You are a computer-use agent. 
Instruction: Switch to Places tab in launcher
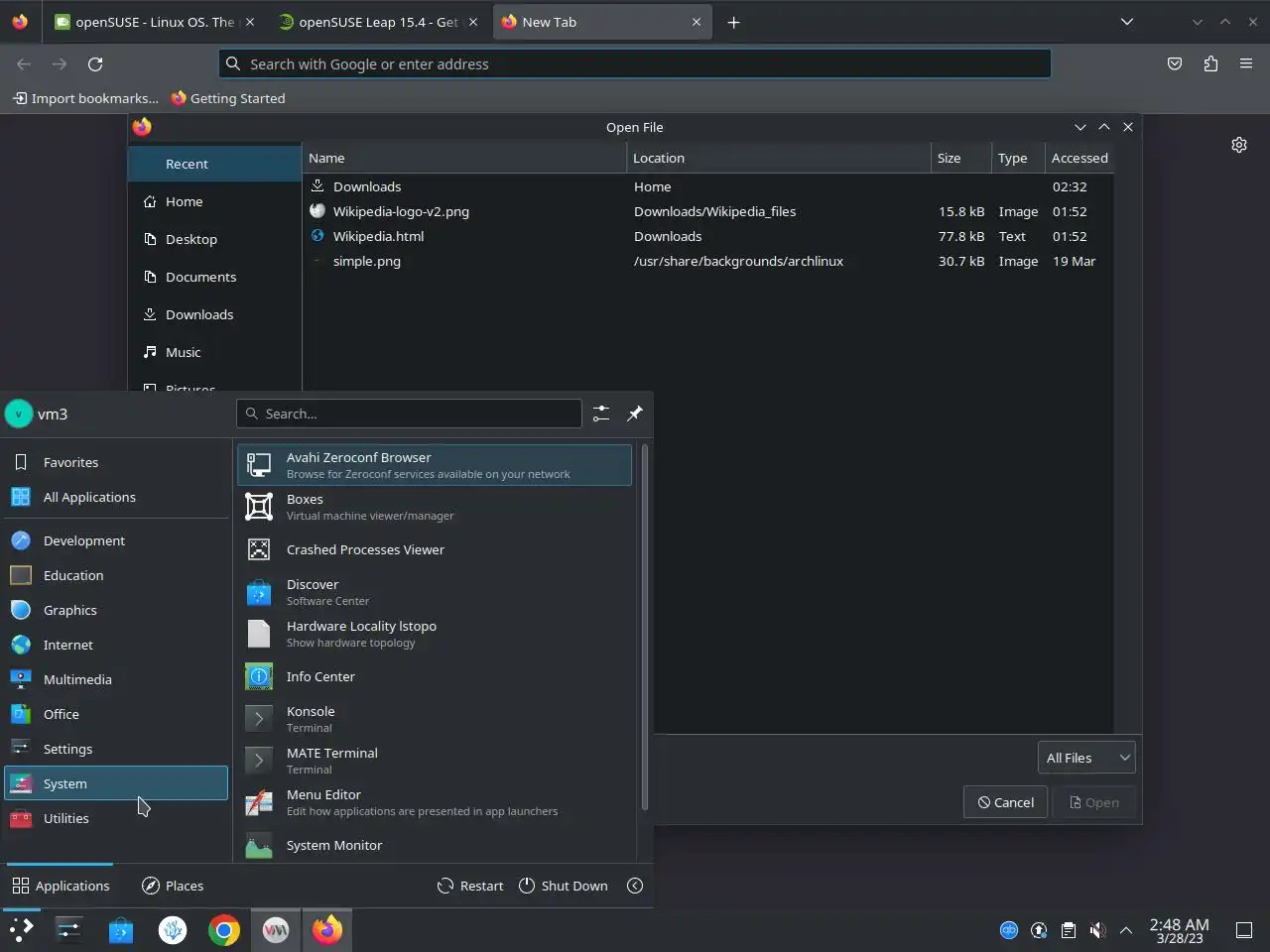(173, 886)
